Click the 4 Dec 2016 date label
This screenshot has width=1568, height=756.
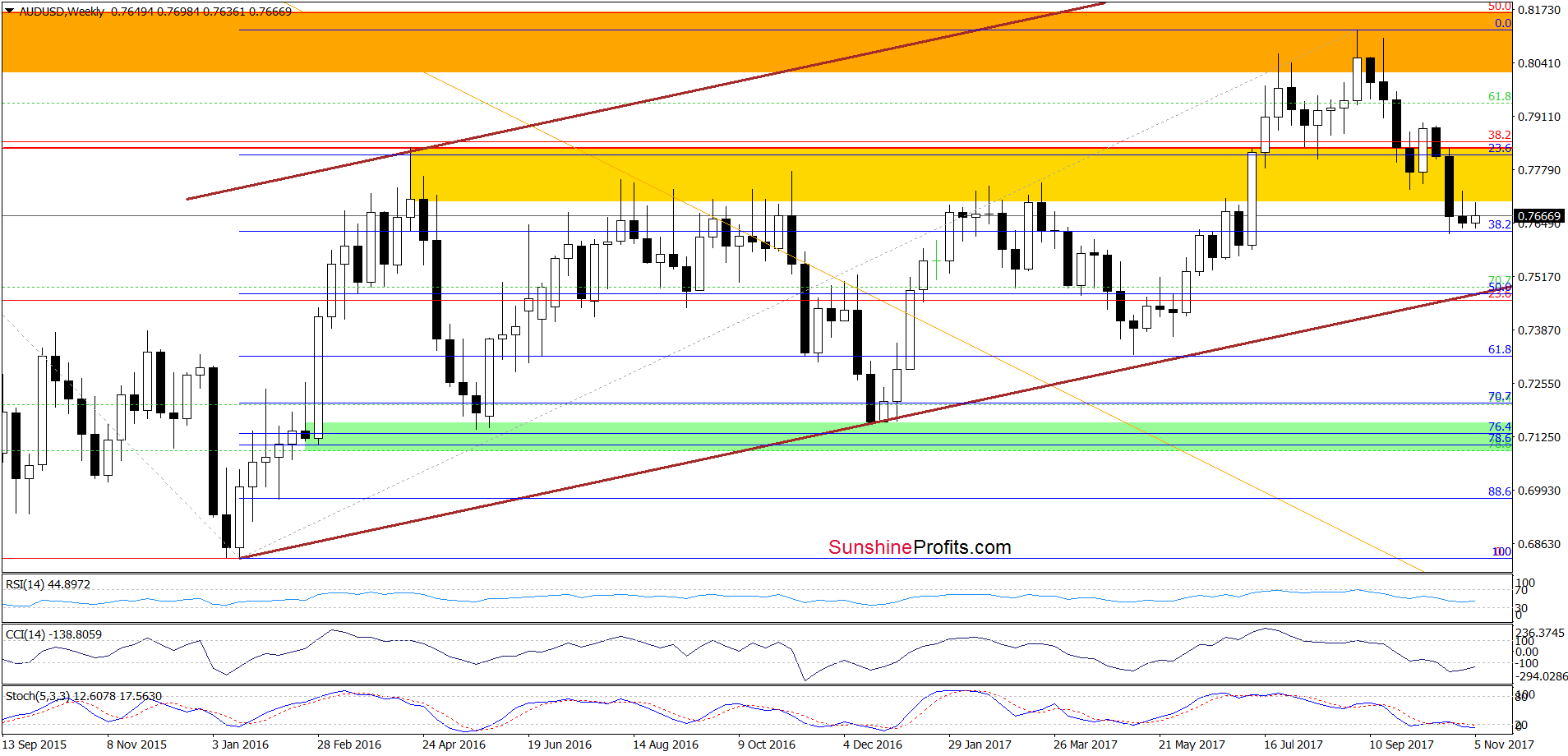pyautogui.click(x=873, y=744)
